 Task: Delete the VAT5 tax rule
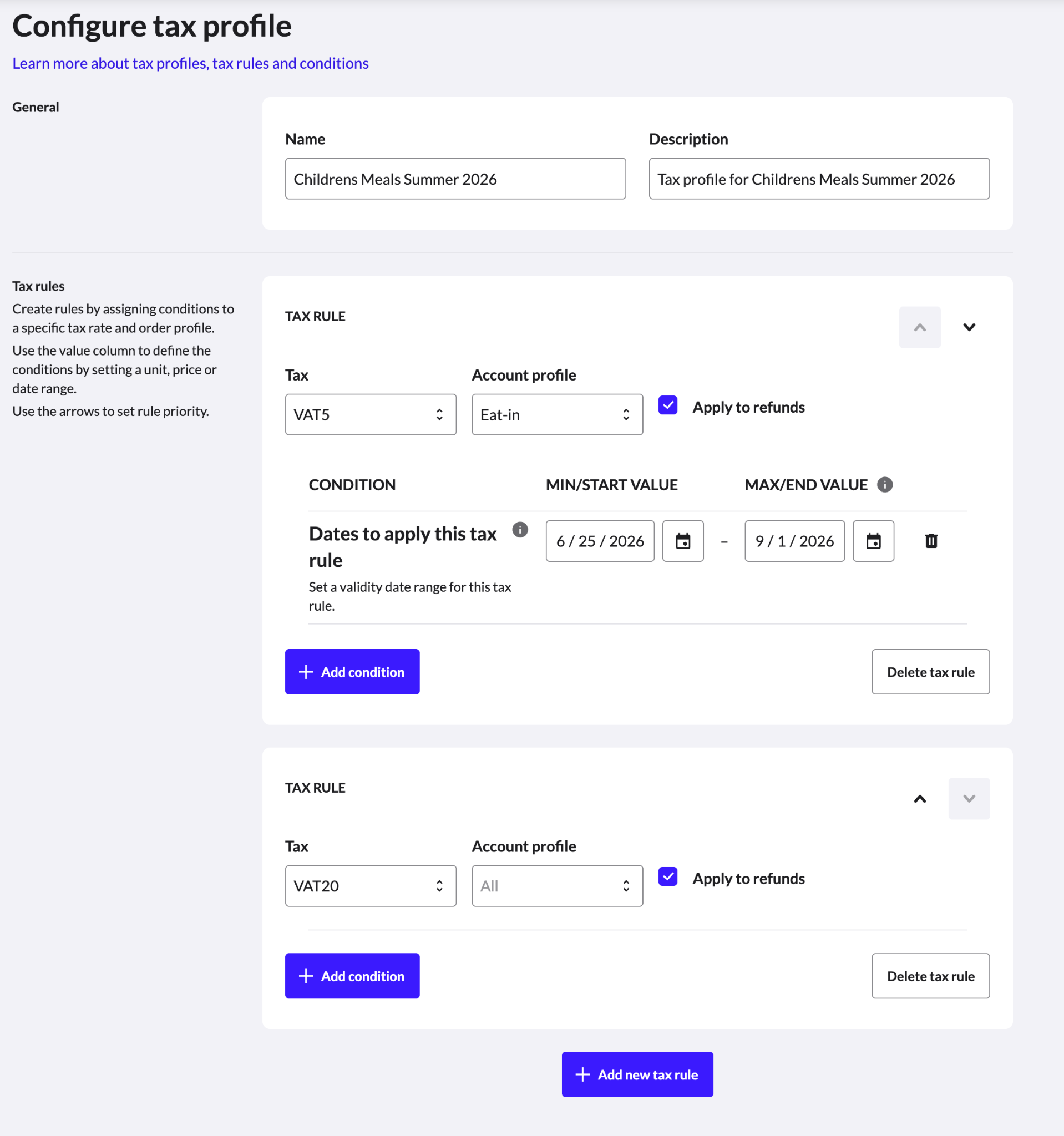pos(930,671)
